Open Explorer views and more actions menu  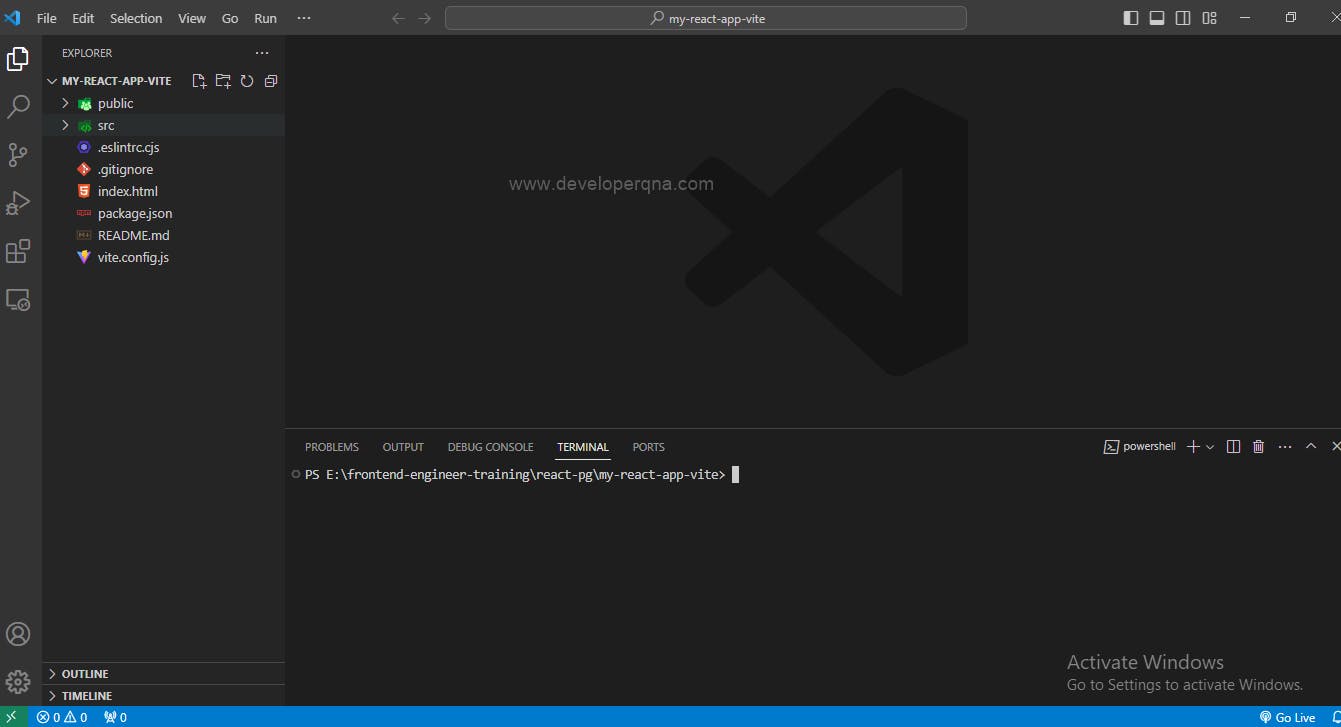tap(262, 53)
